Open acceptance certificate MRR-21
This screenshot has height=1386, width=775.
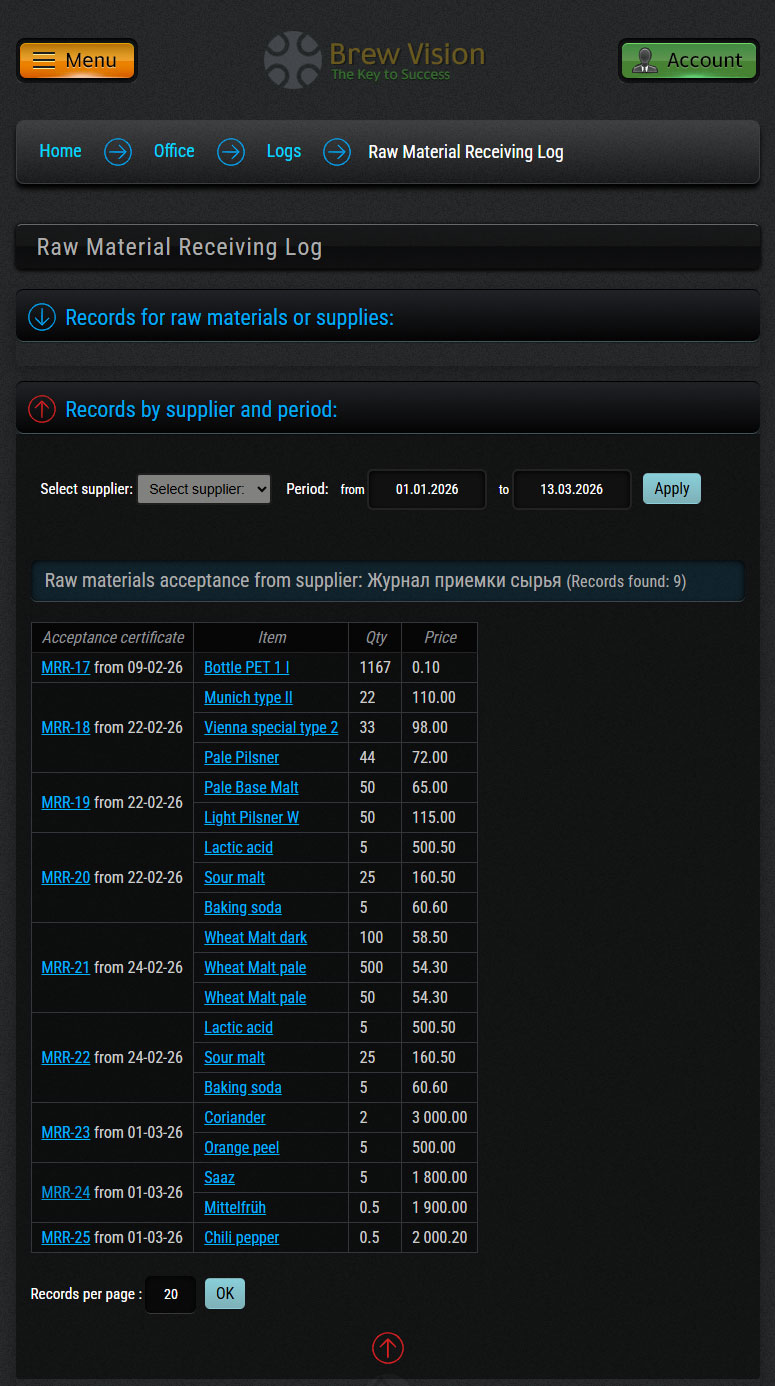(x=66, y=967)
